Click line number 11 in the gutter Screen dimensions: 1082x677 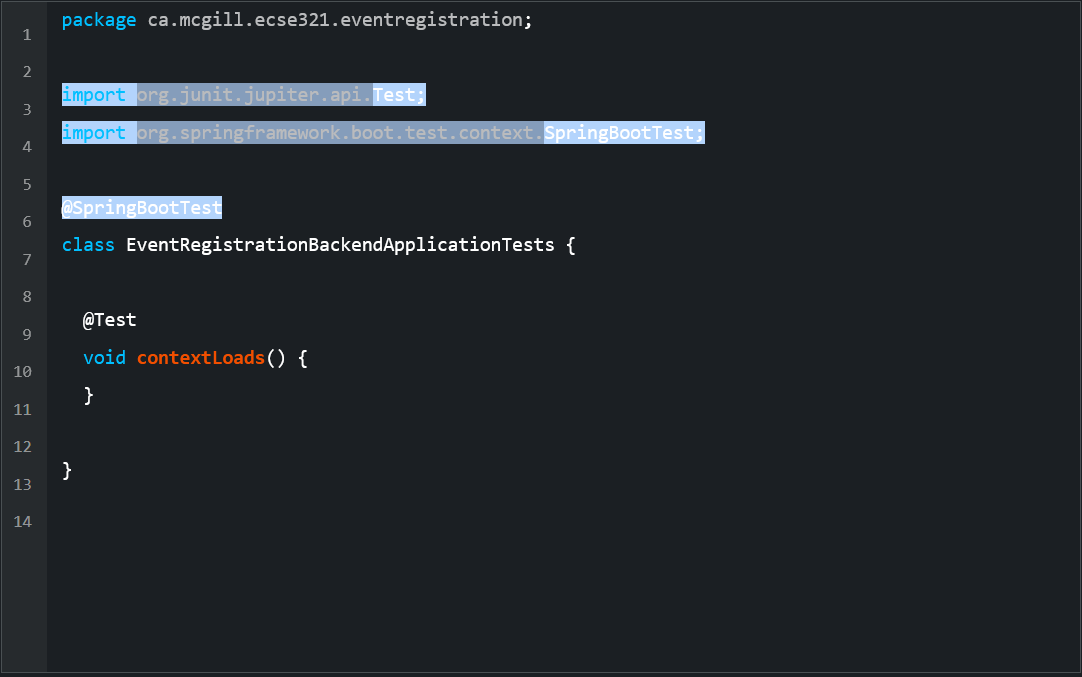point(23,409)
